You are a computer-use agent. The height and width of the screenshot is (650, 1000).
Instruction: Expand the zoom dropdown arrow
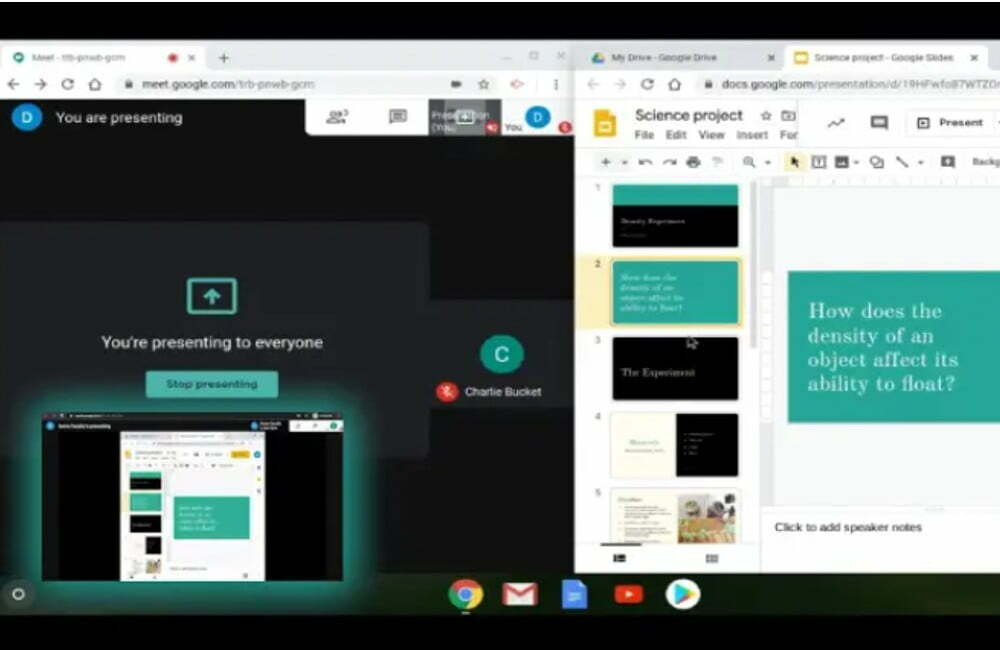pos(767,162)
